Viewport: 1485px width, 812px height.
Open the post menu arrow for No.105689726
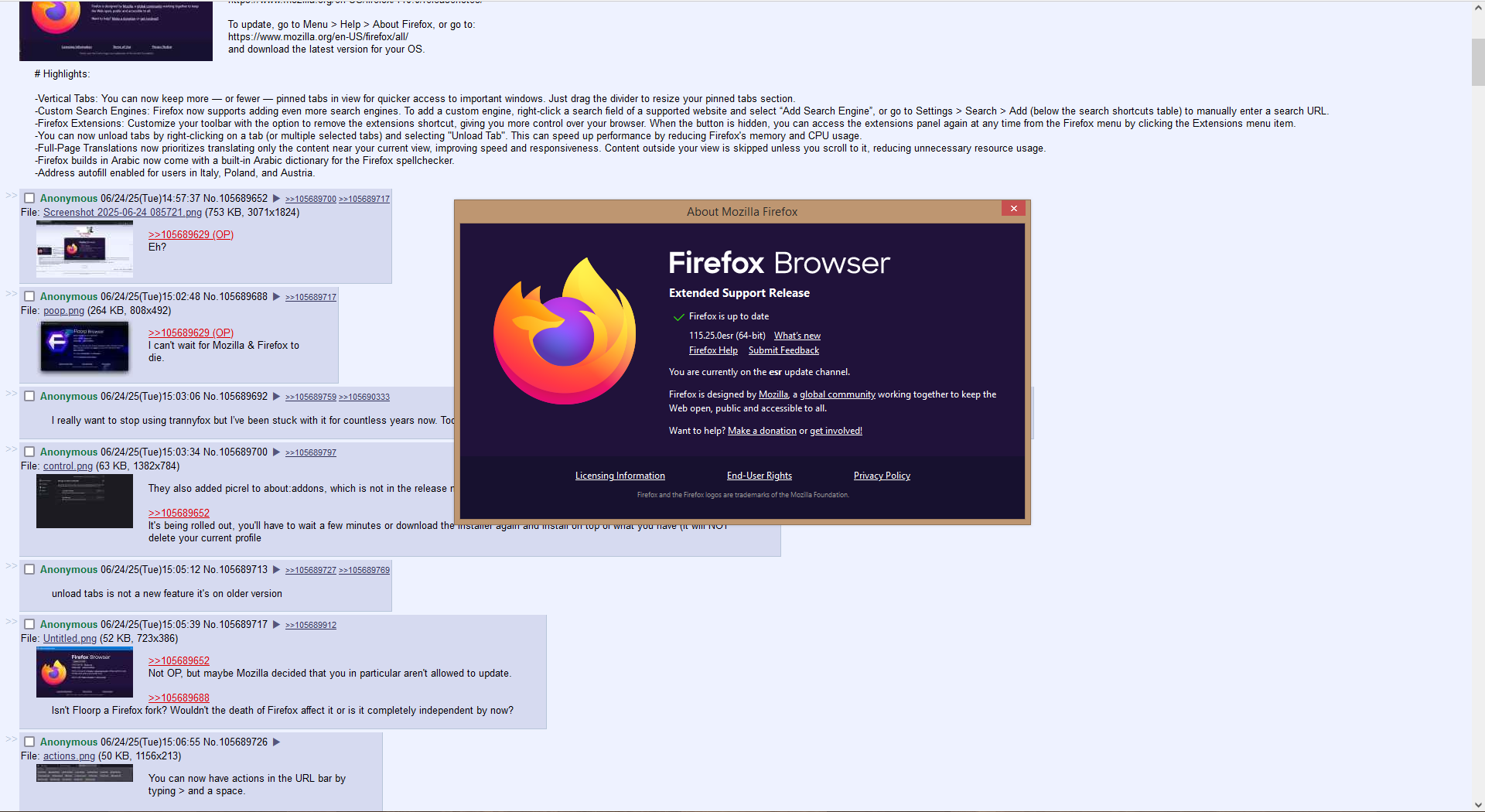click(x=276, y=742)
